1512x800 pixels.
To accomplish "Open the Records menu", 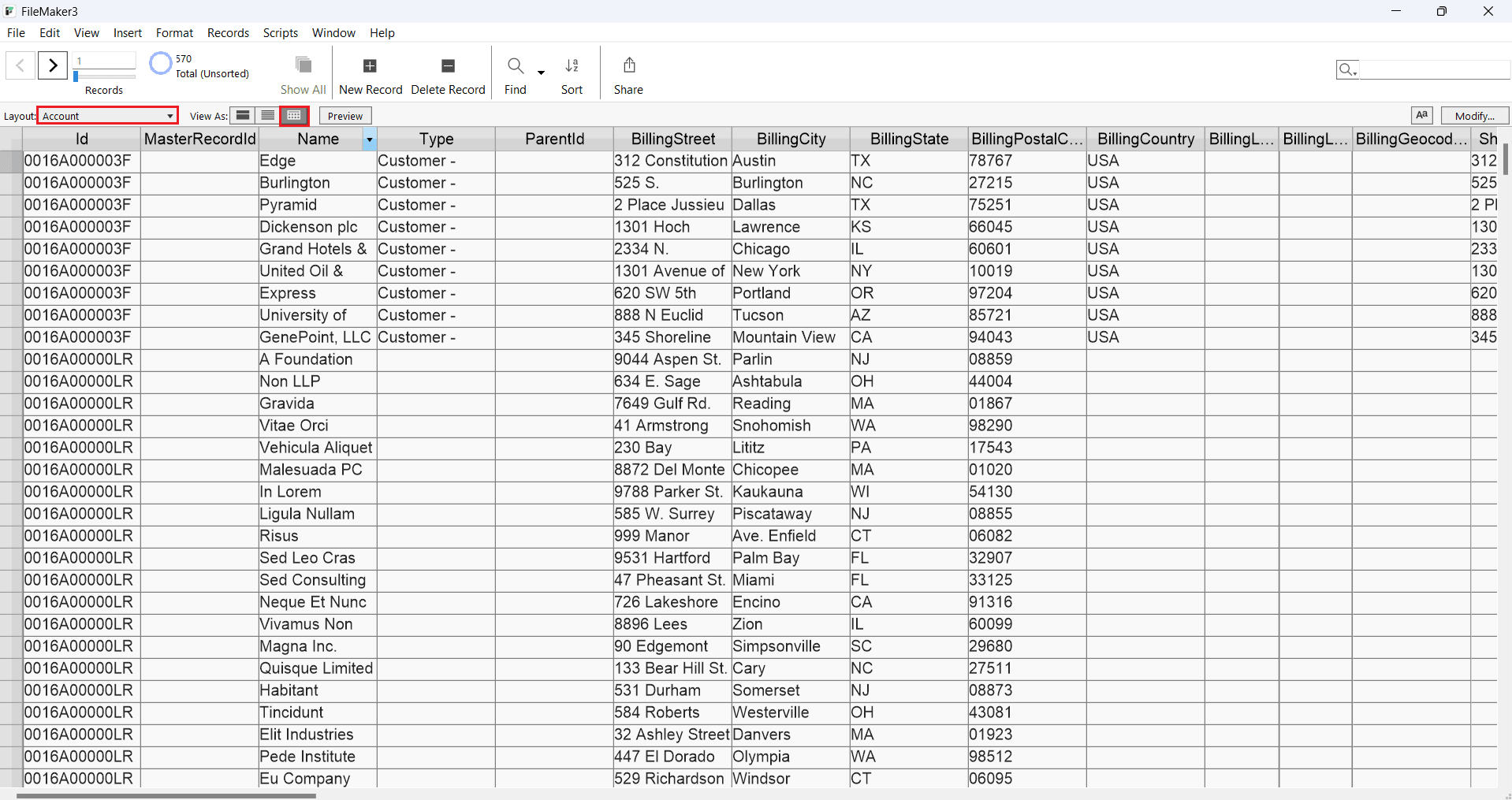I will 228,32.
